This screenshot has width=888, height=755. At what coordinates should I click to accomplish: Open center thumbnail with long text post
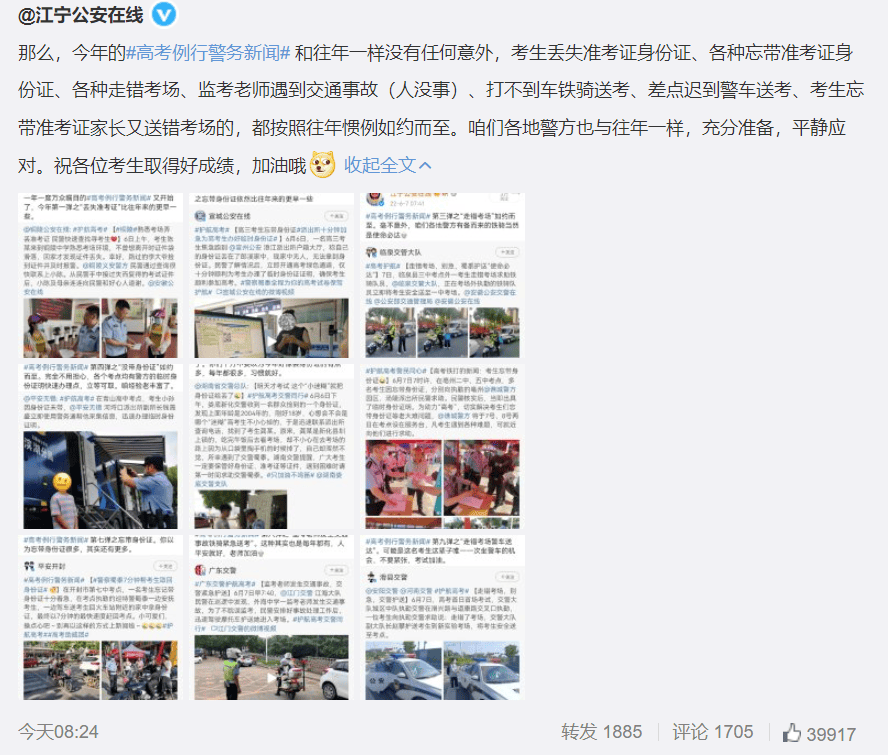pos(271,446)
